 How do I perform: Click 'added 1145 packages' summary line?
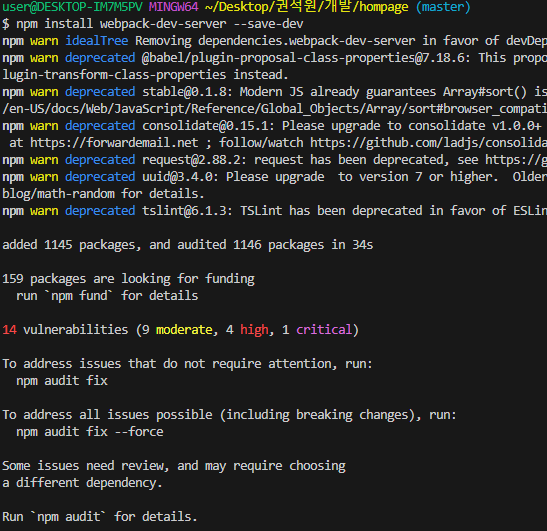tap(188, 245)
